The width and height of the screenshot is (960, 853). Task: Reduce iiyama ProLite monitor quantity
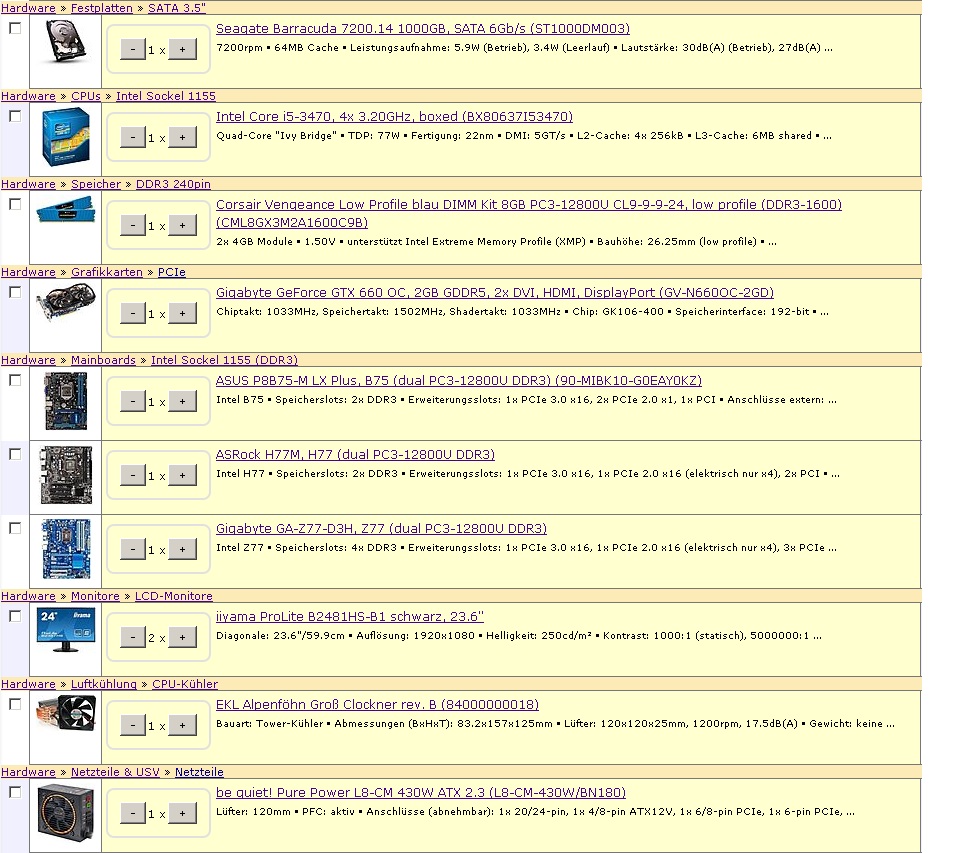point(133,638)
